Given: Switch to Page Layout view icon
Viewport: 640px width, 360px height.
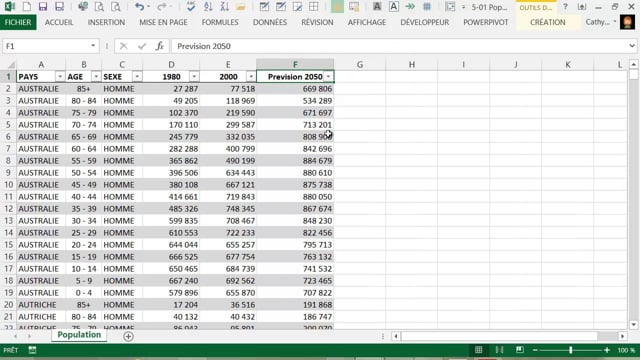Looking at the screenshot, I should coord(499,350).
